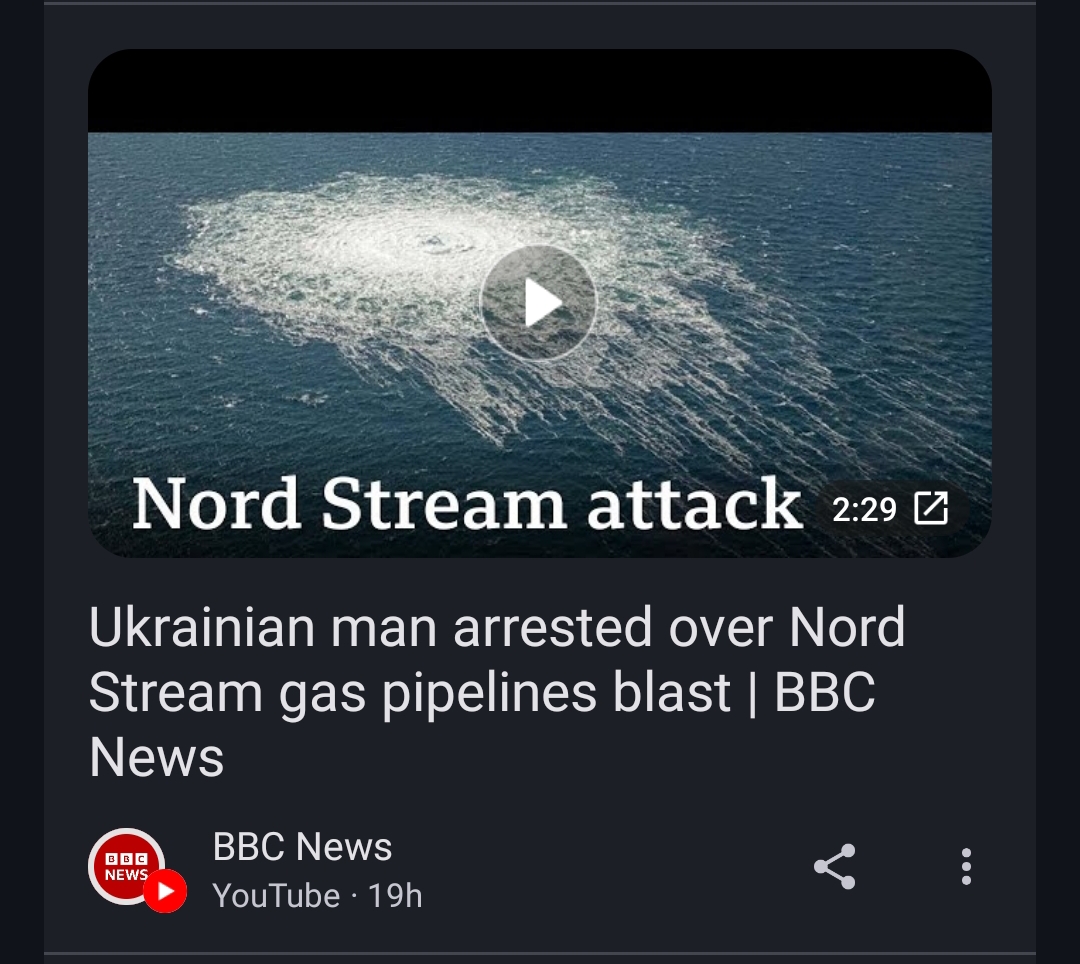Tap the white BBC NEWS logo text
Viewport: 1080px width, 964px height.
tap(126, 867)
